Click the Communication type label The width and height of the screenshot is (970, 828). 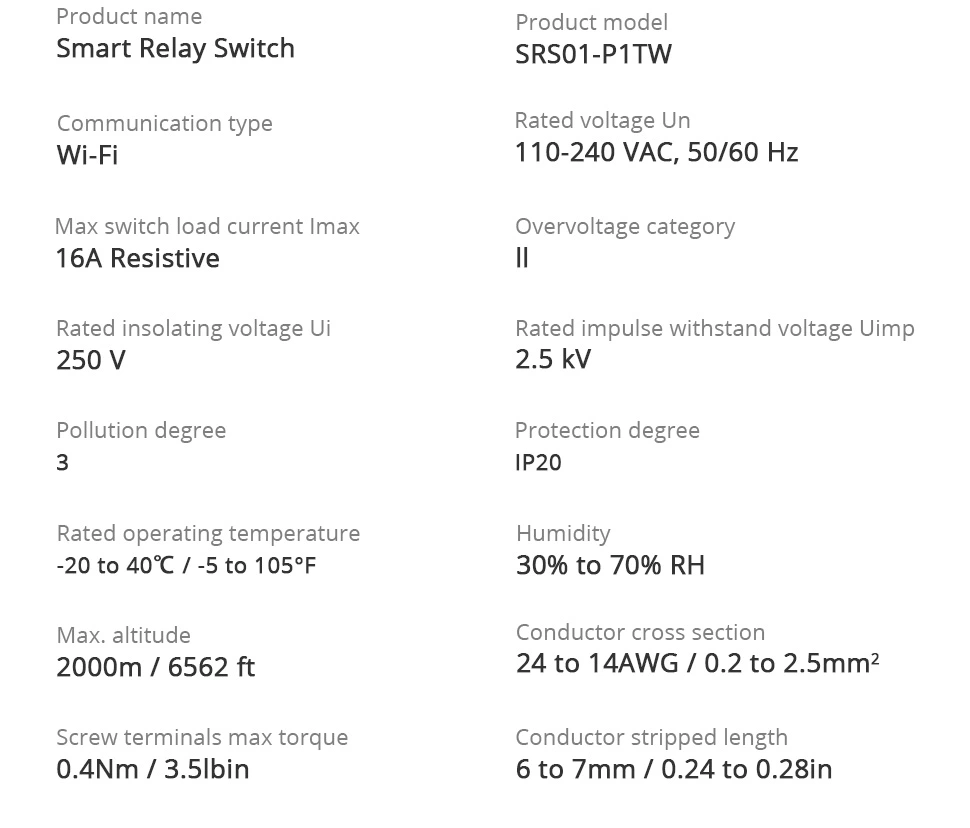164,123
